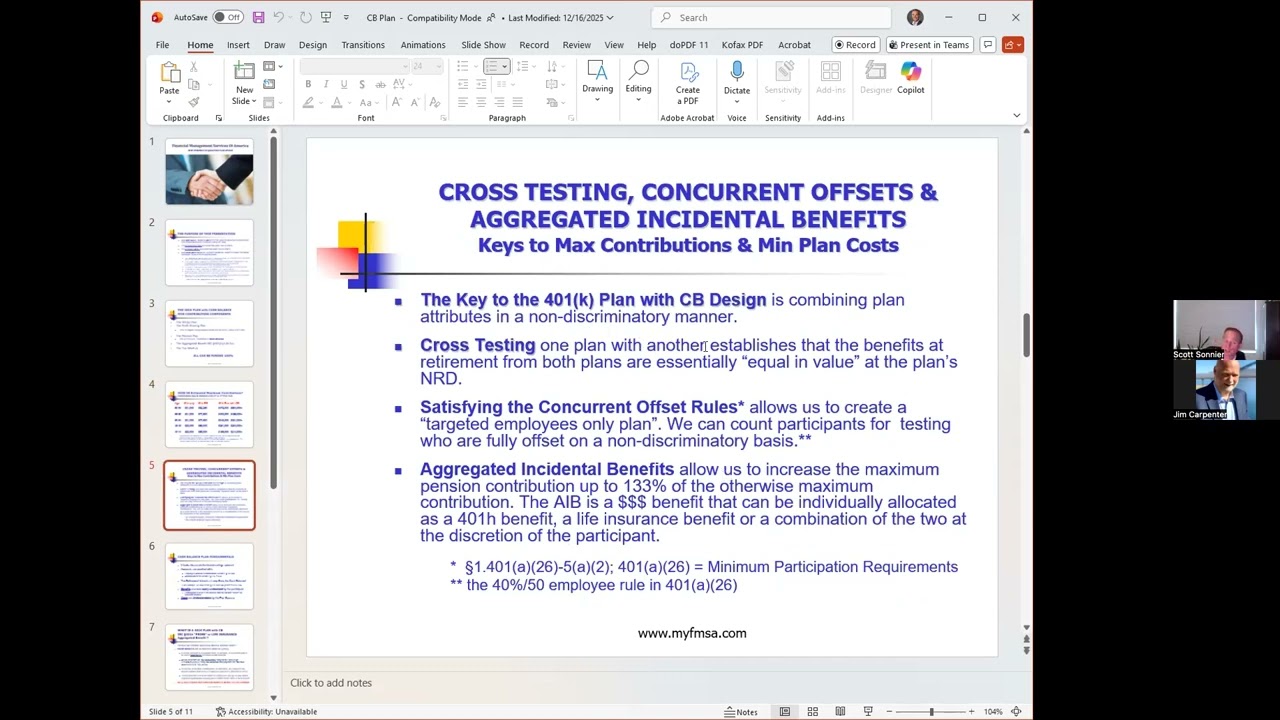
Task: Switch to the Insert tab
Action: click(238, 45)
